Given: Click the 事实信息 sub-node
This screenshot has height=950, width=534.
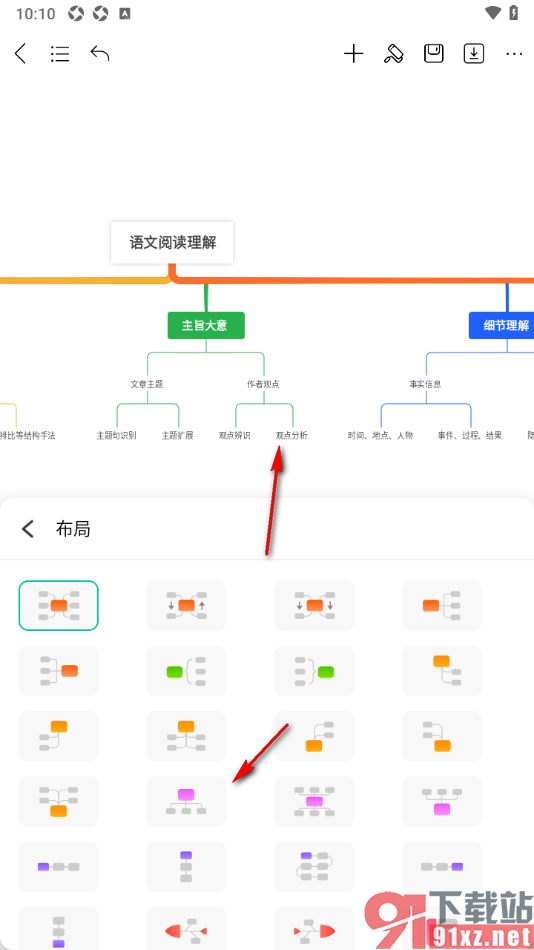Looking at the screenshot, I should tap(426, 384).
